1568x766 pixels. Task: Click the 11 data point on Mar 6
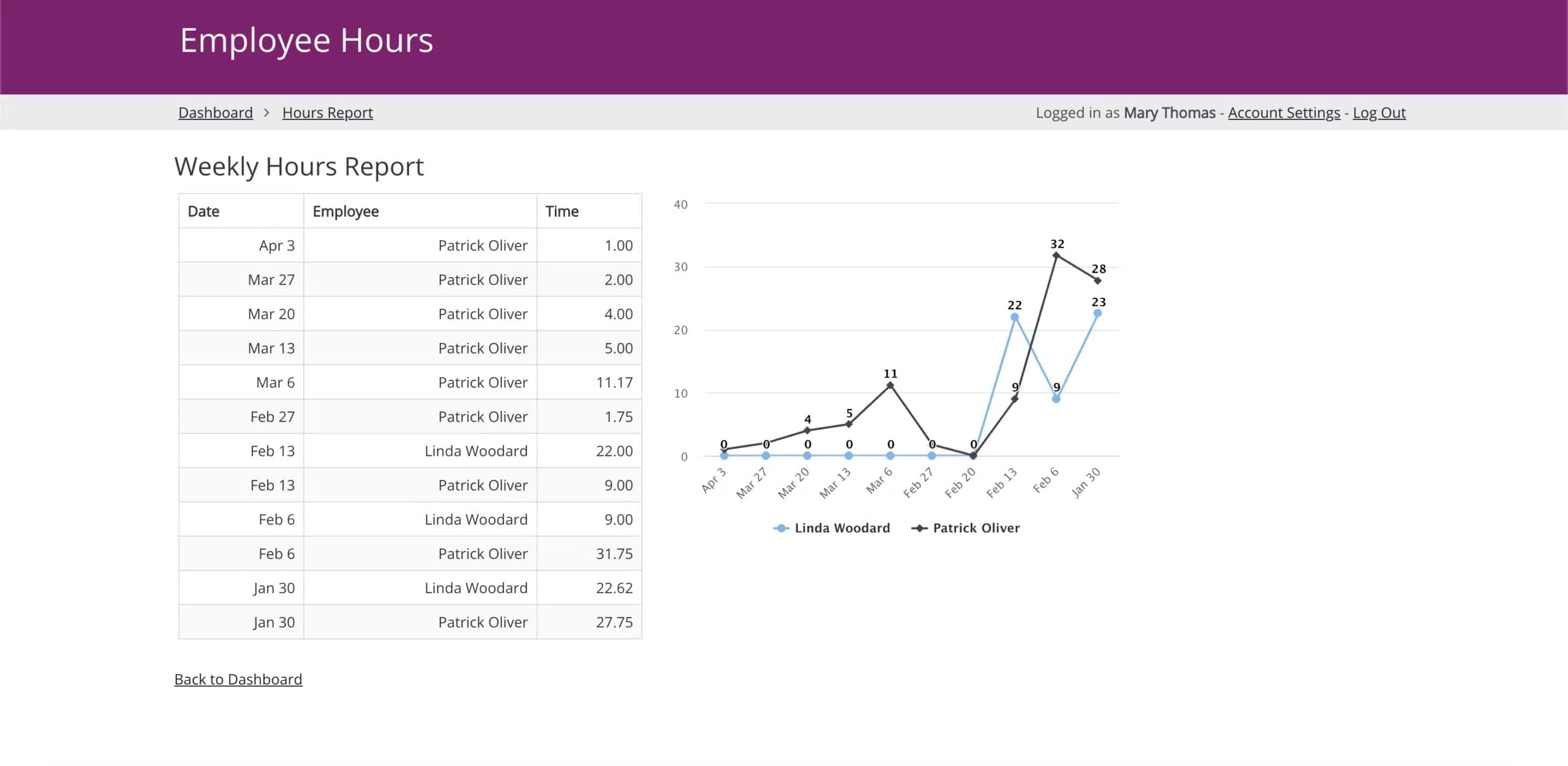tap(890, 385)
